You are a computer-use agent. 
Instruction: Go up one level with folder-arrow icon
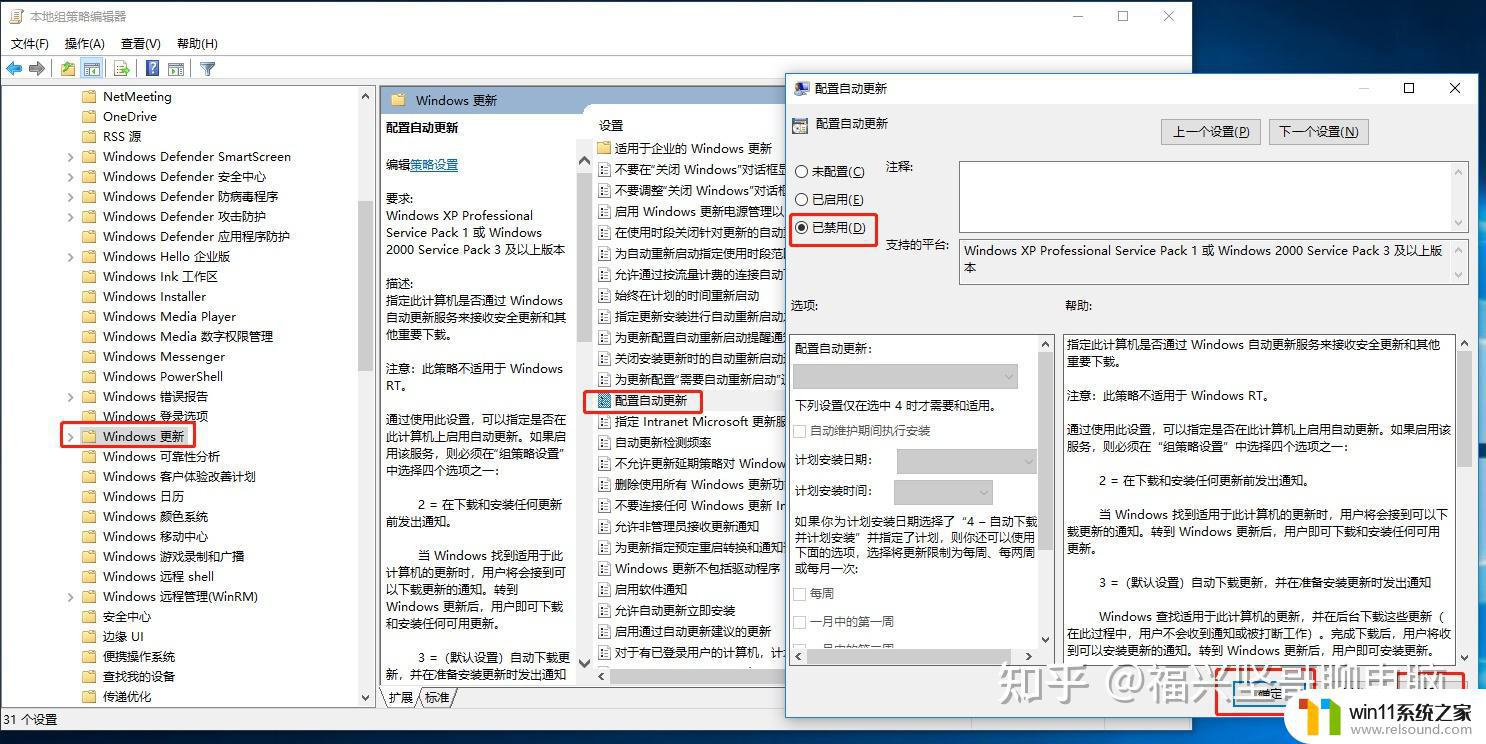pos(67,69)
